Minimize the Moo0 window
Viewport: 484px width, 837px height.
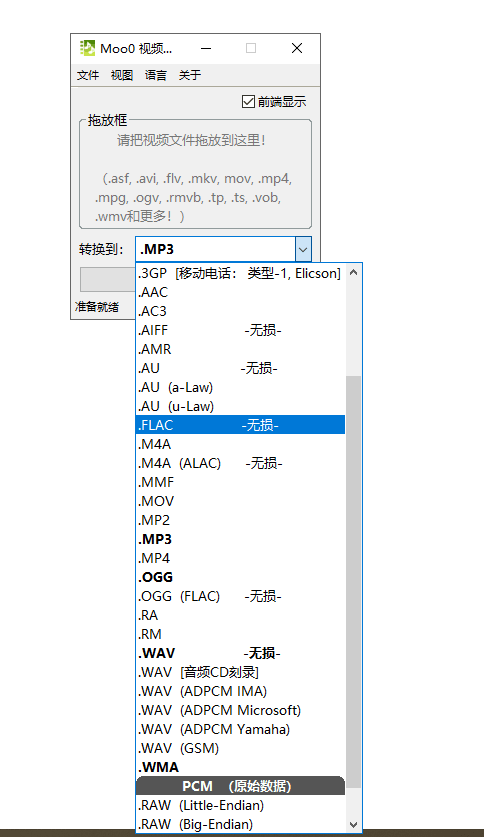pos(206,48)
